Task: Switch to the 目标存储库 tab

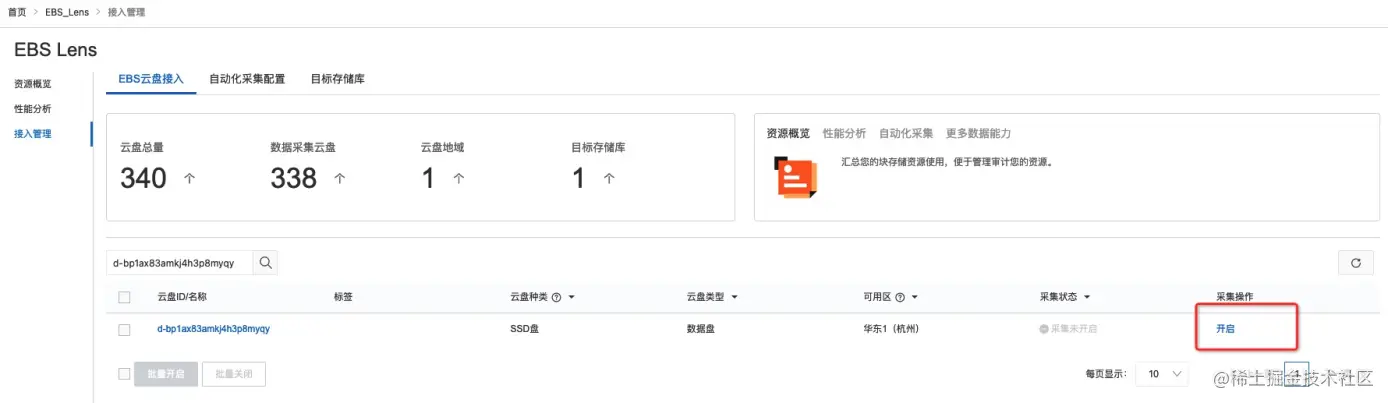Action: coord(337,79)
